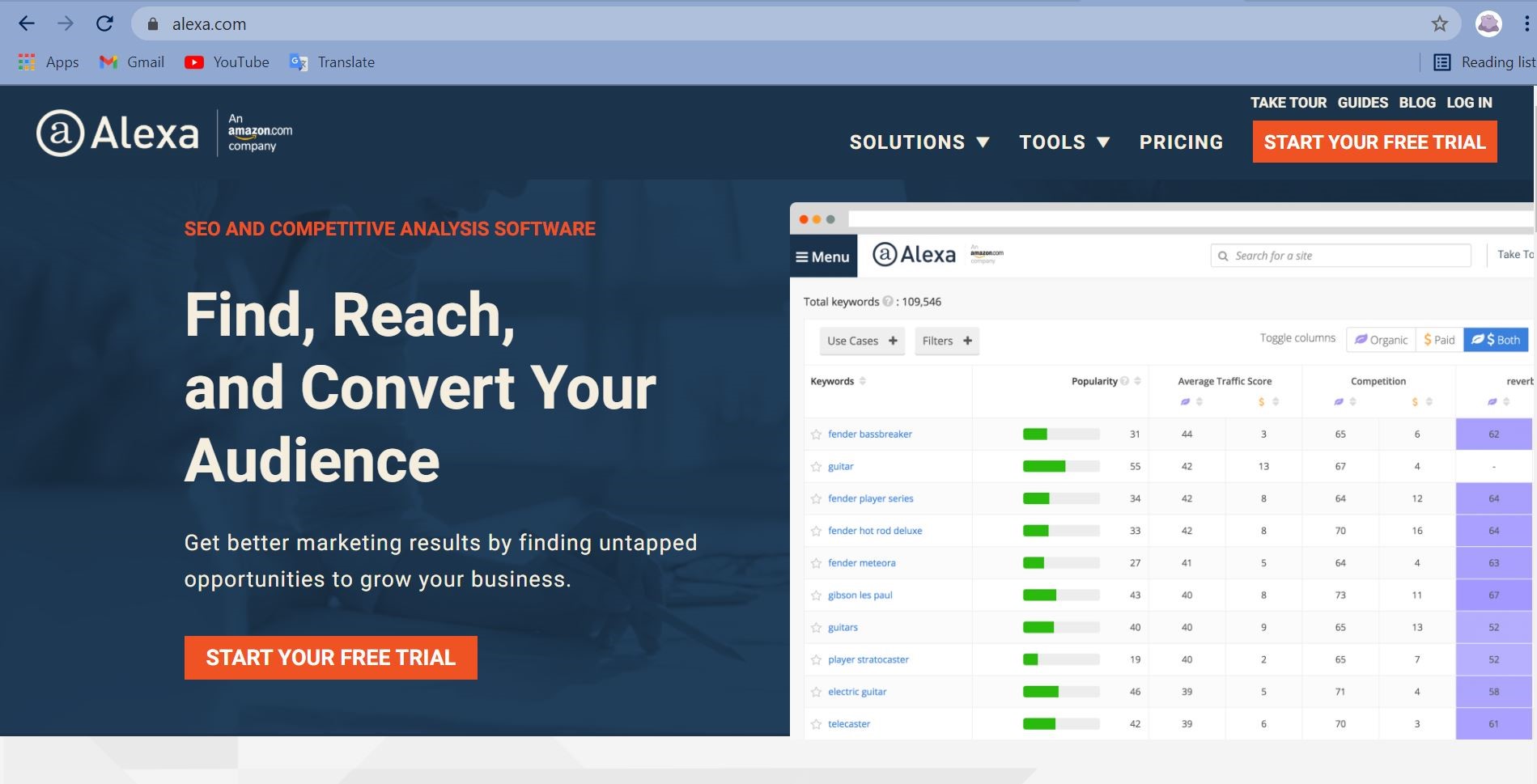Toggle Paid columns
The image size is (1537, 784).
click(1439, 340)
